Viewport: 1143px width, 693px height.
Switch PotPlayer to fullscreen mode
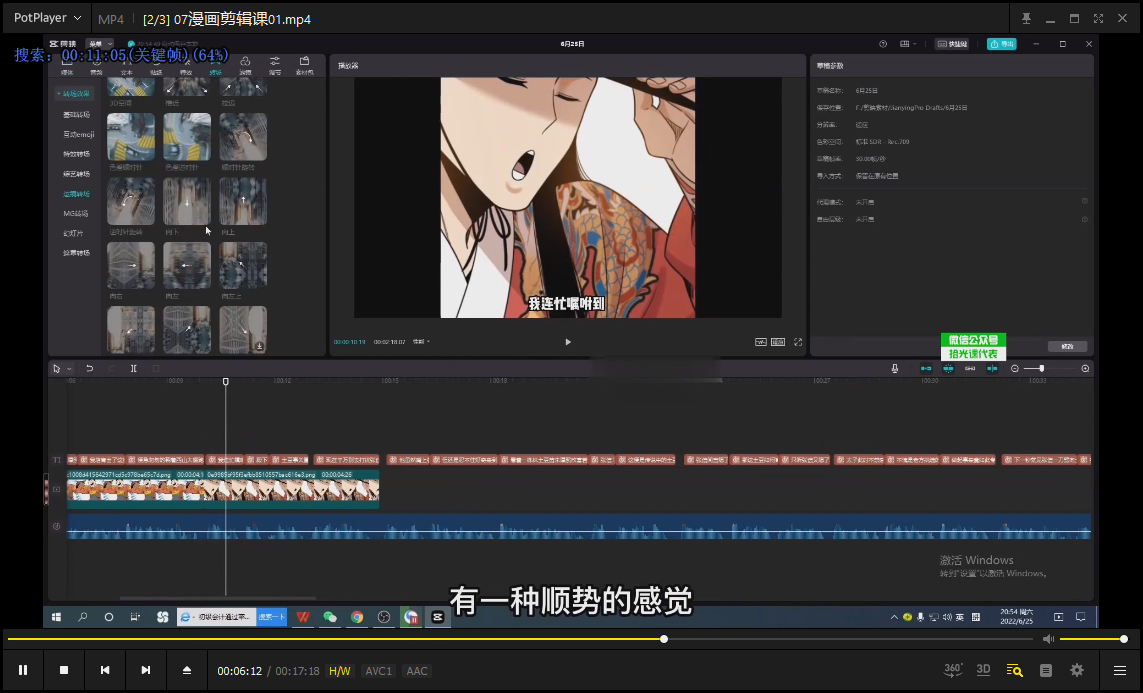[1098, 18]
